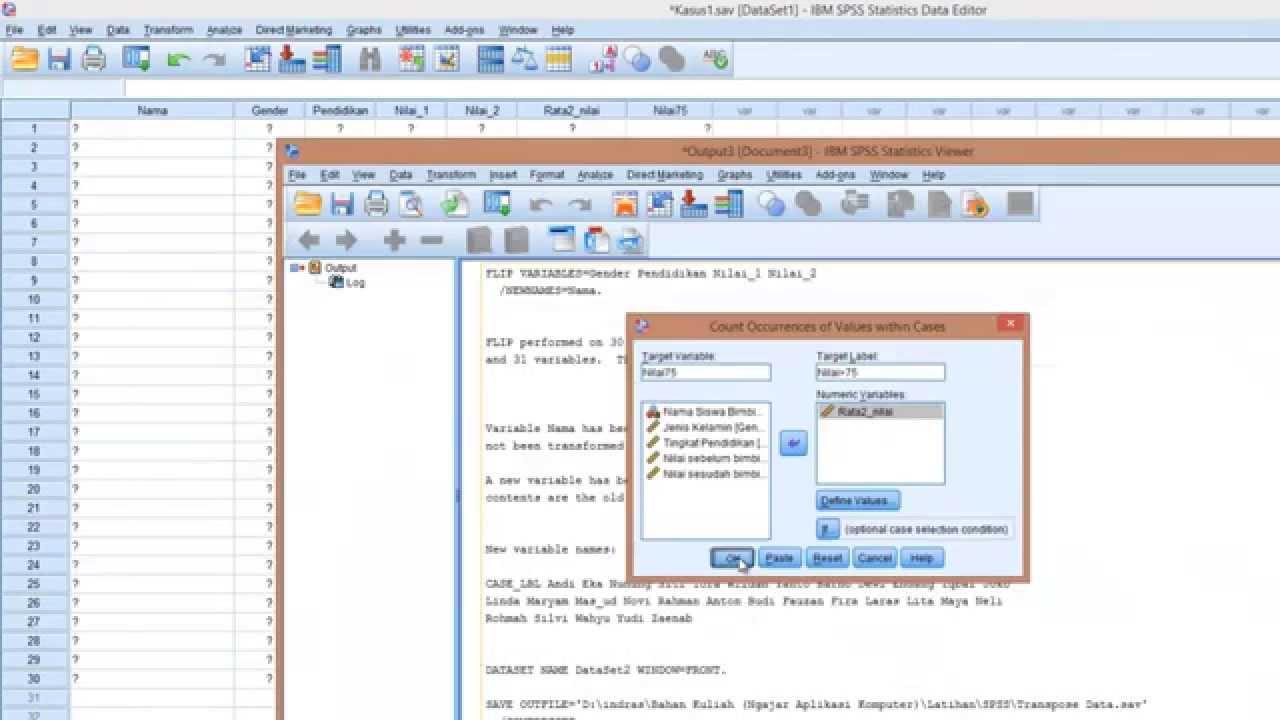This screenshot has width=1280, height=720.
Task: Select Nama Siswa Bimbi variable in list
Action: pos(705,411)
